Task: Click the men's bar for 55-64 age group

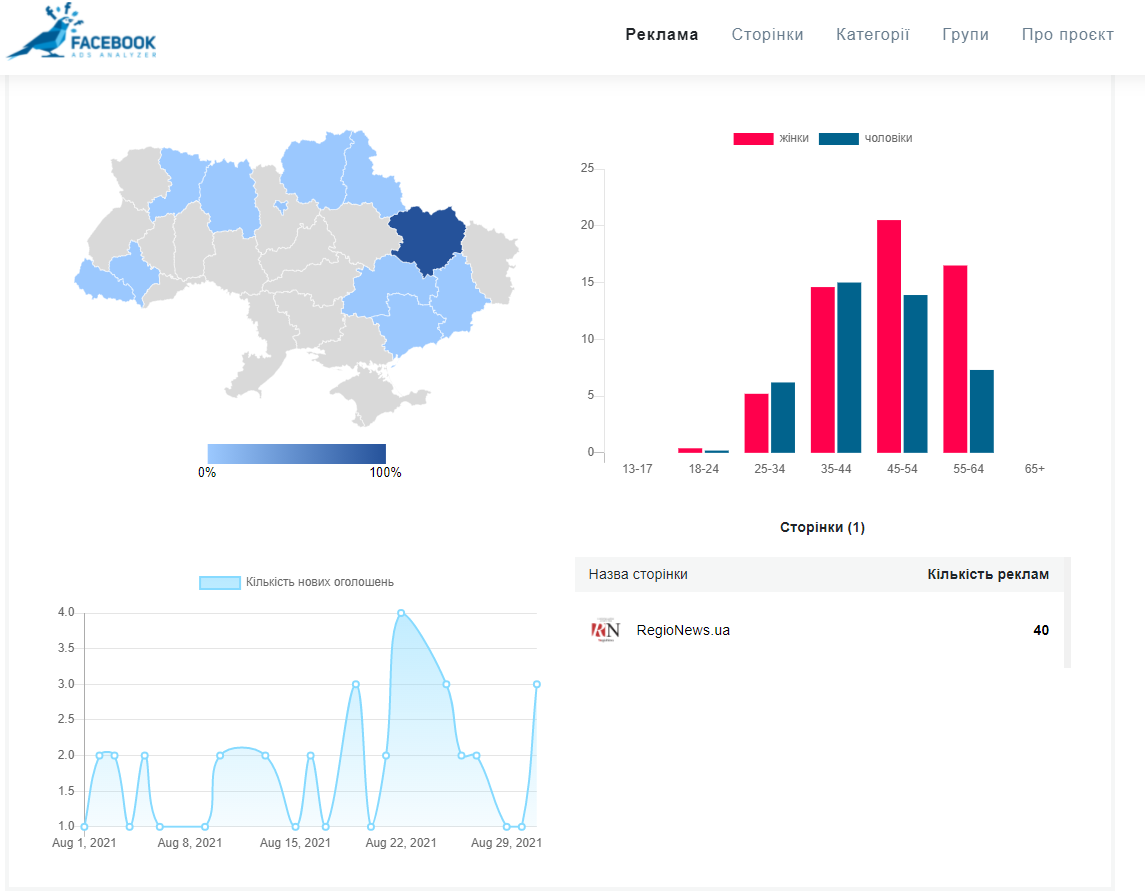Action: pos(981,411)
